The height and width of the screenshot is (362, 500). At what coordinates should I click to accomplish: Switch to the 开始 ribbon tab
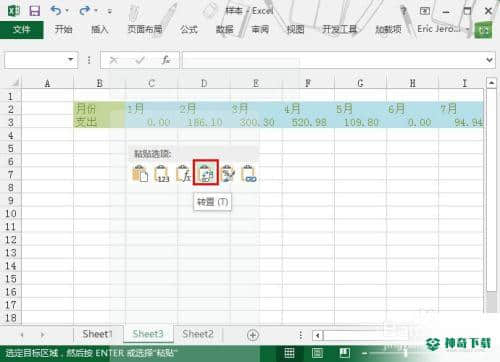coord(63,30)
